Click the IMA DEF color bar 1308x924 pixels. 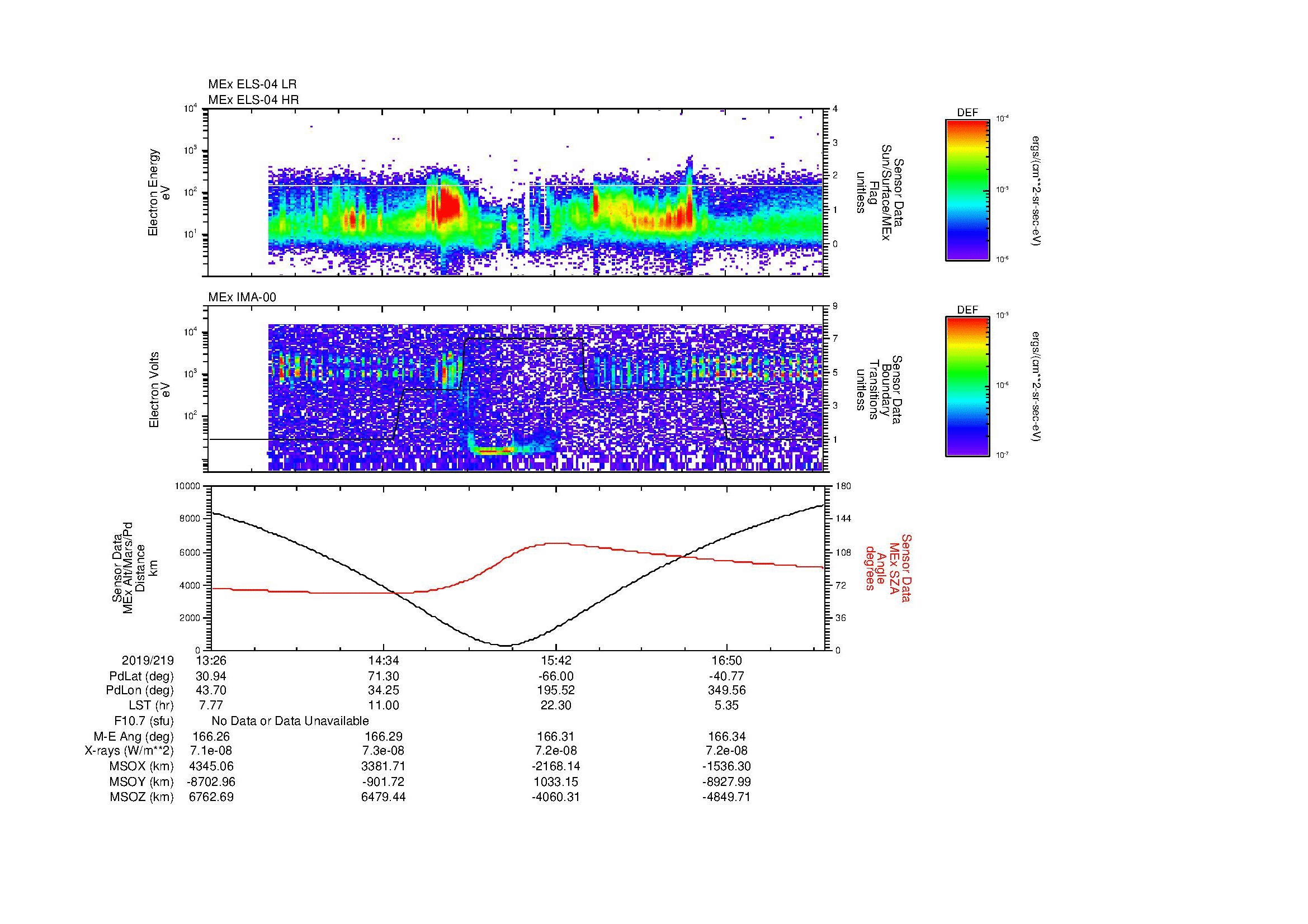point(967,387)
